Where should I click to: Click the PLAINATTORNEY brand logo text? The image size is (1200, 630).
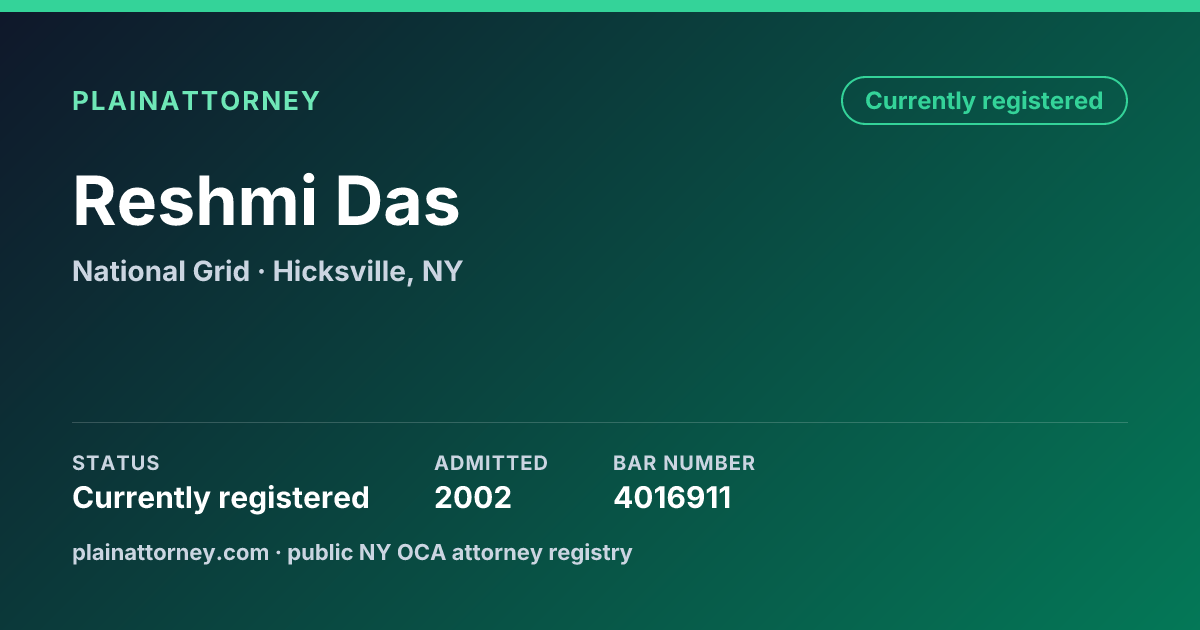point(196,101)
